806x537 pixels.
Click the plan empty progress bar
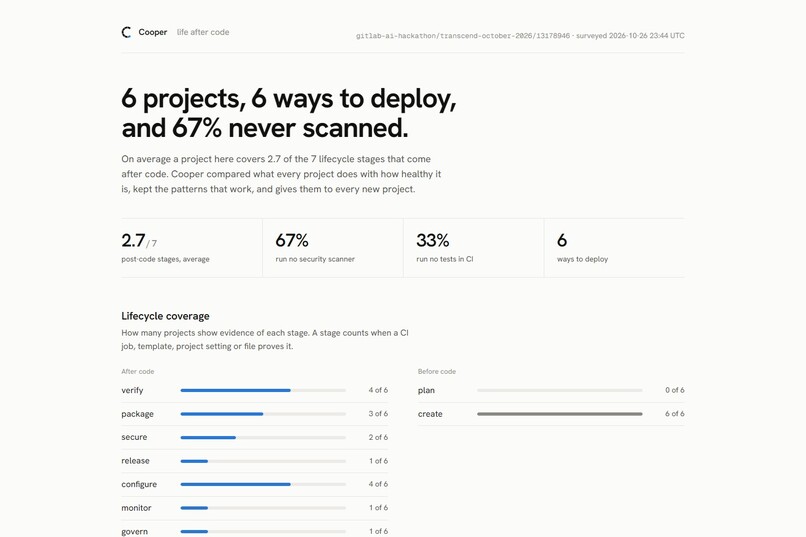click(x=560, y=391)
